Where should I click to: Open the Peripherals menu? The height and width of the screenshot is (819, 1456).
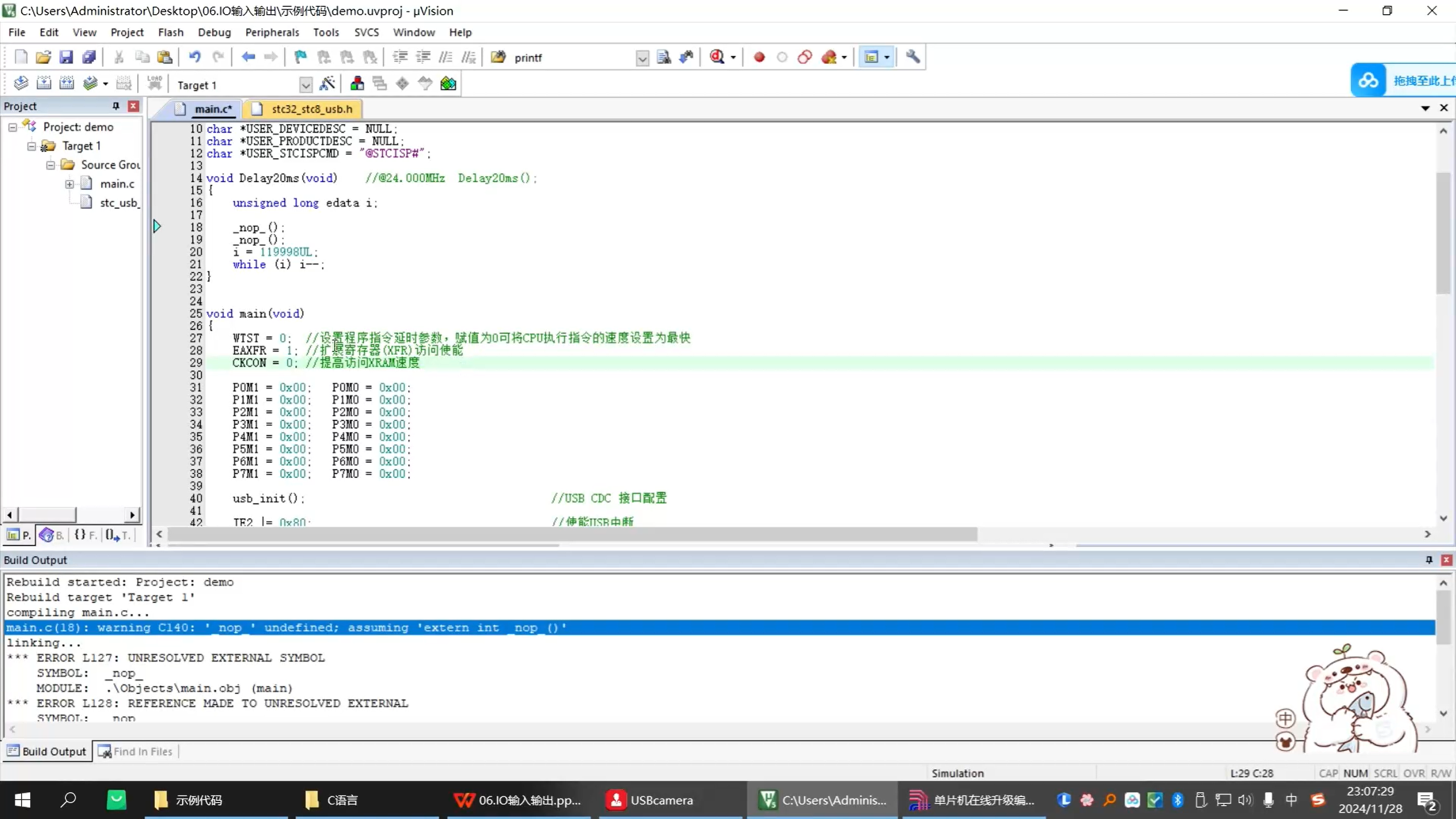[271, 32]
